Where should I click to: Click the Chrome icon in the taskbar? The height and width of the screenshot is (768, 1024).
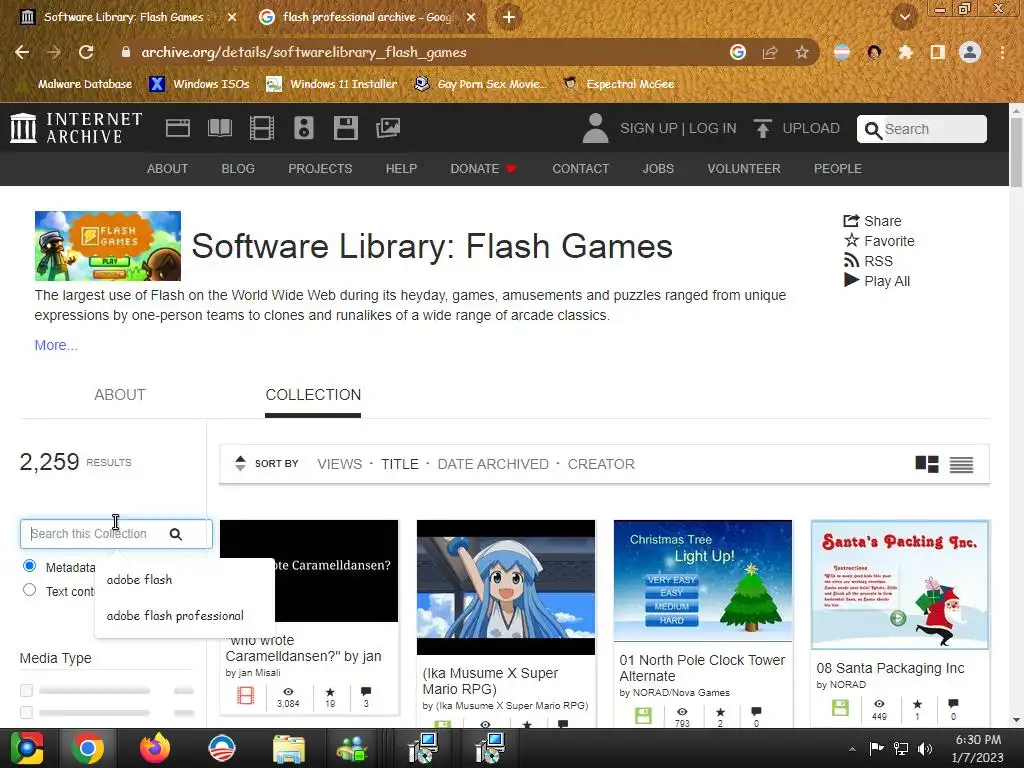click(x=88, y=748)
